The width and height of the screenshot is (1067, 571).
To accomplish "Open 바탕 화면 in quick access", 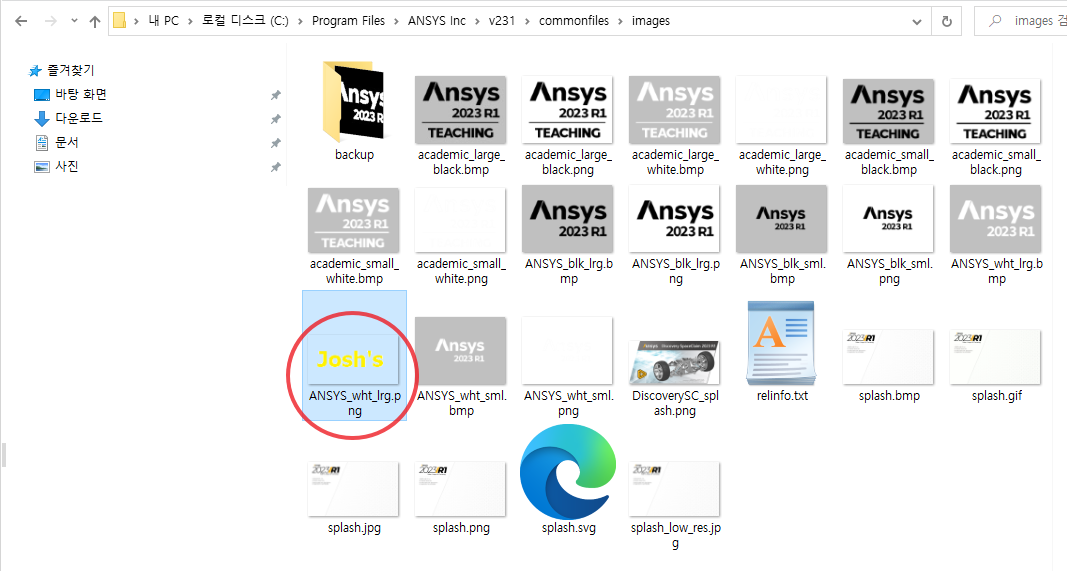I will coord(80,95).
